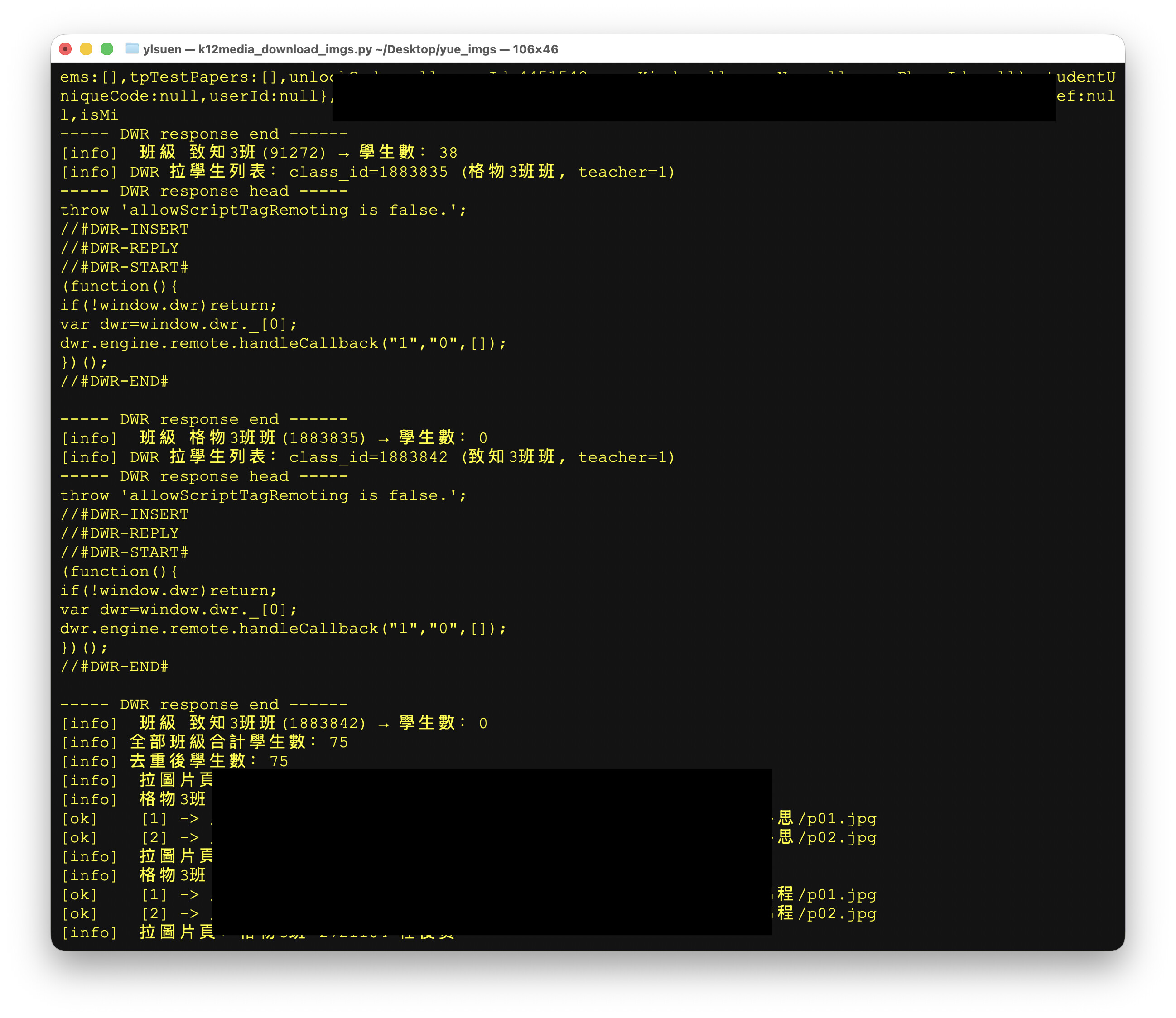
Task: Click the l,isMi output line
Action: (x=89, y=115)
